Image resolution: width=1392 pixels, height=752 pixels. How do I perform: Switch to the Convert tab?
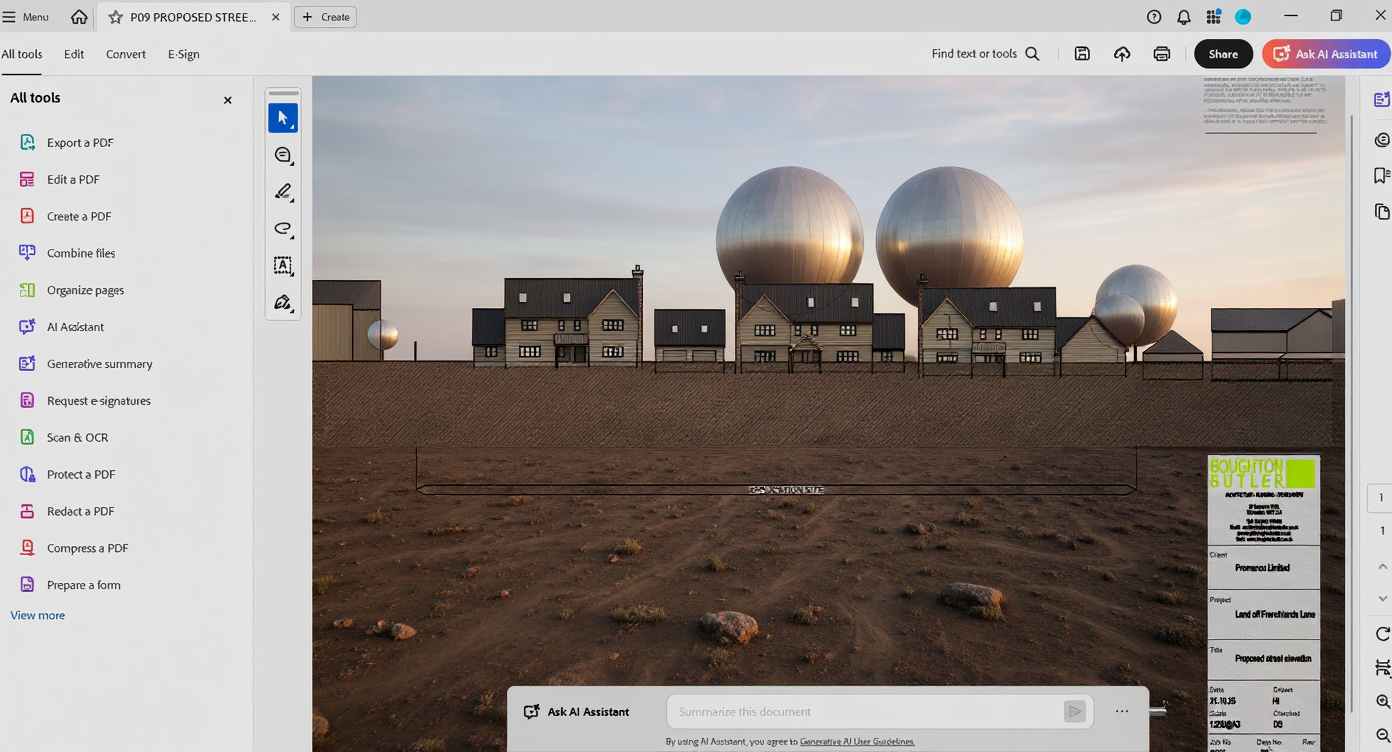[126, 54]
